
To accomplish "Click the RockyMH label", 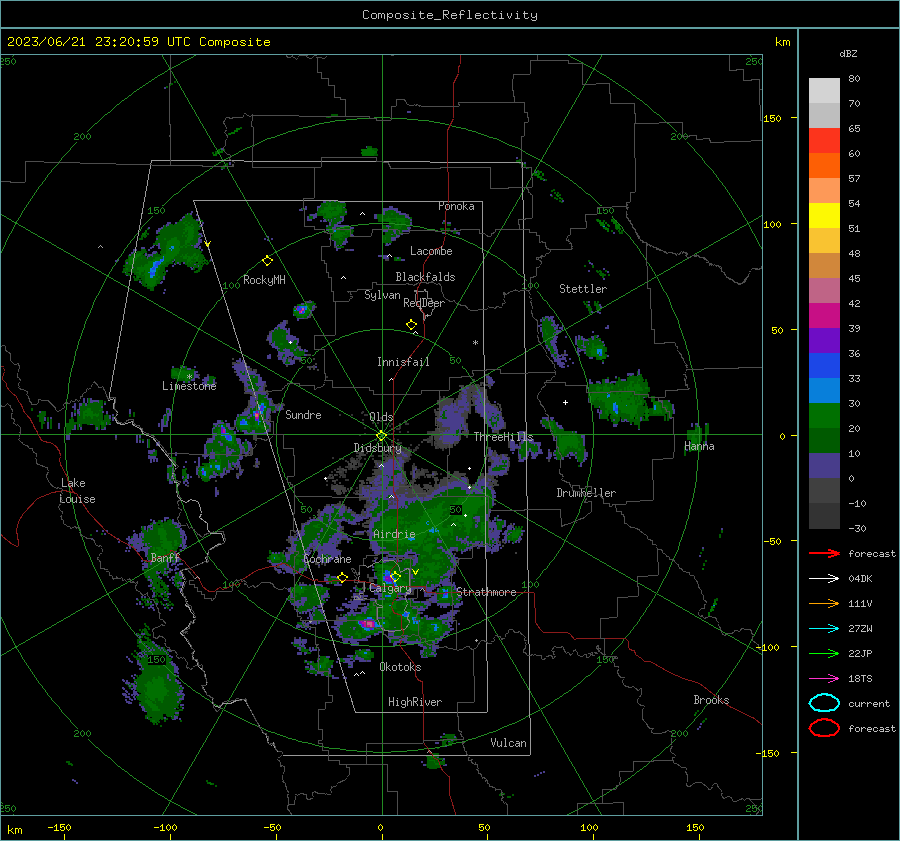I will (x=264, y=280).
